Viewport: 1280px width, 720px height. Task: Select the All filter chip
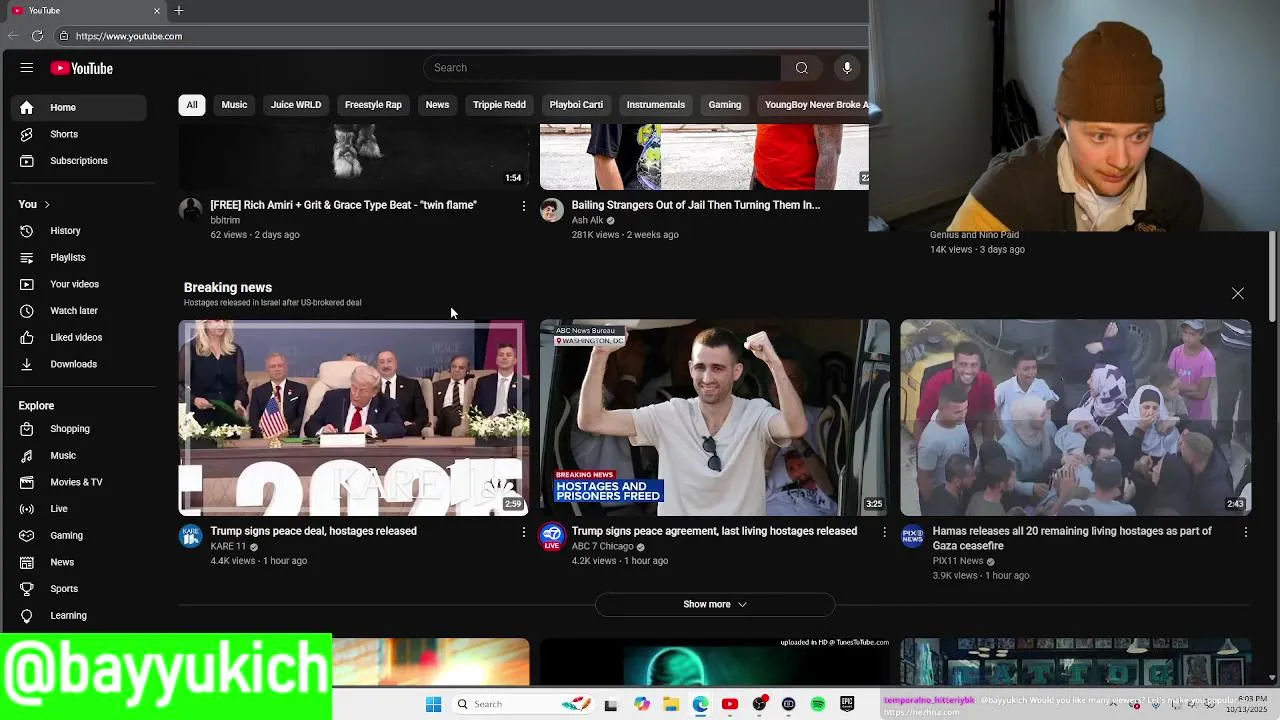coord(192,105)
